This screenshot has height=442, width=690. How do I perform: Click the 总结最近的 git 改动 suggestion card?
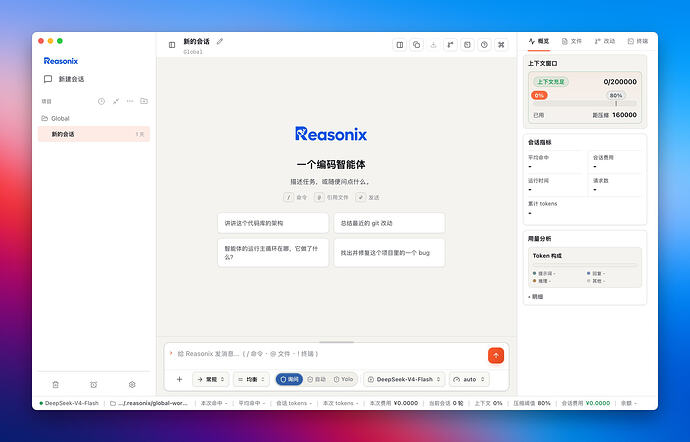coord(389,223)
